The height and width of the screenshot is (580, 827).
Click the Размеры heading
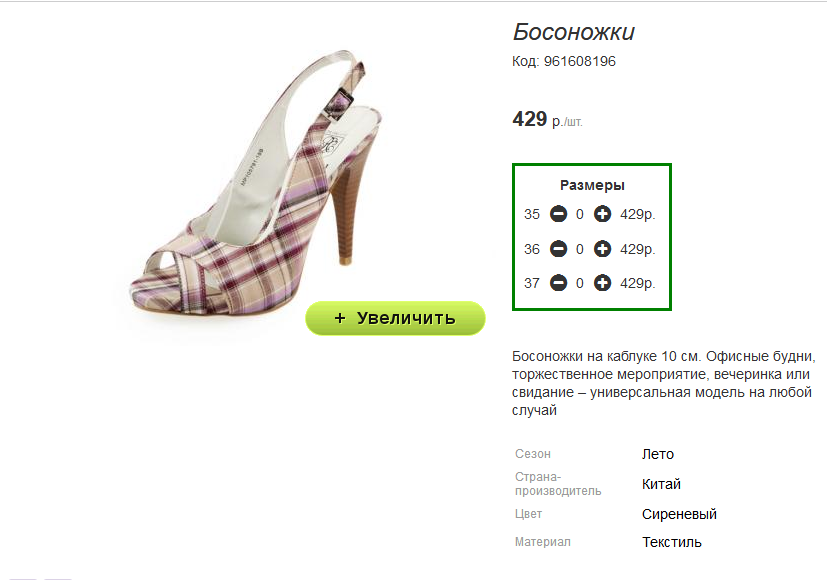point(592,185)
